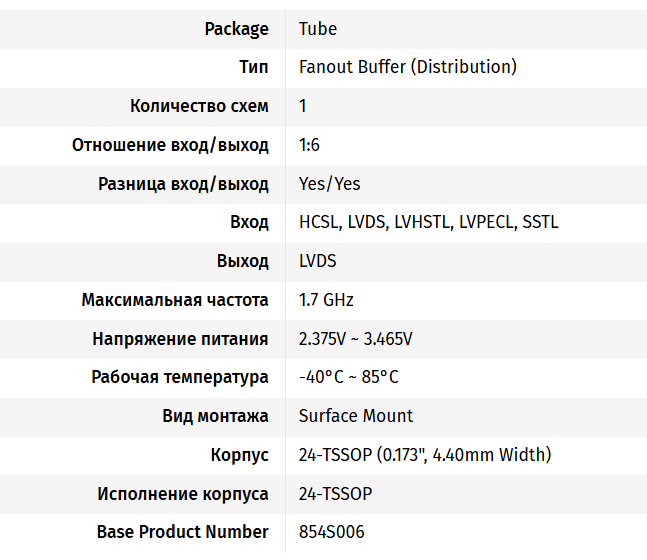Click the "Surface Mount" mounting value
This screenshot has height=560, width=647.
(x=355, y=416)
